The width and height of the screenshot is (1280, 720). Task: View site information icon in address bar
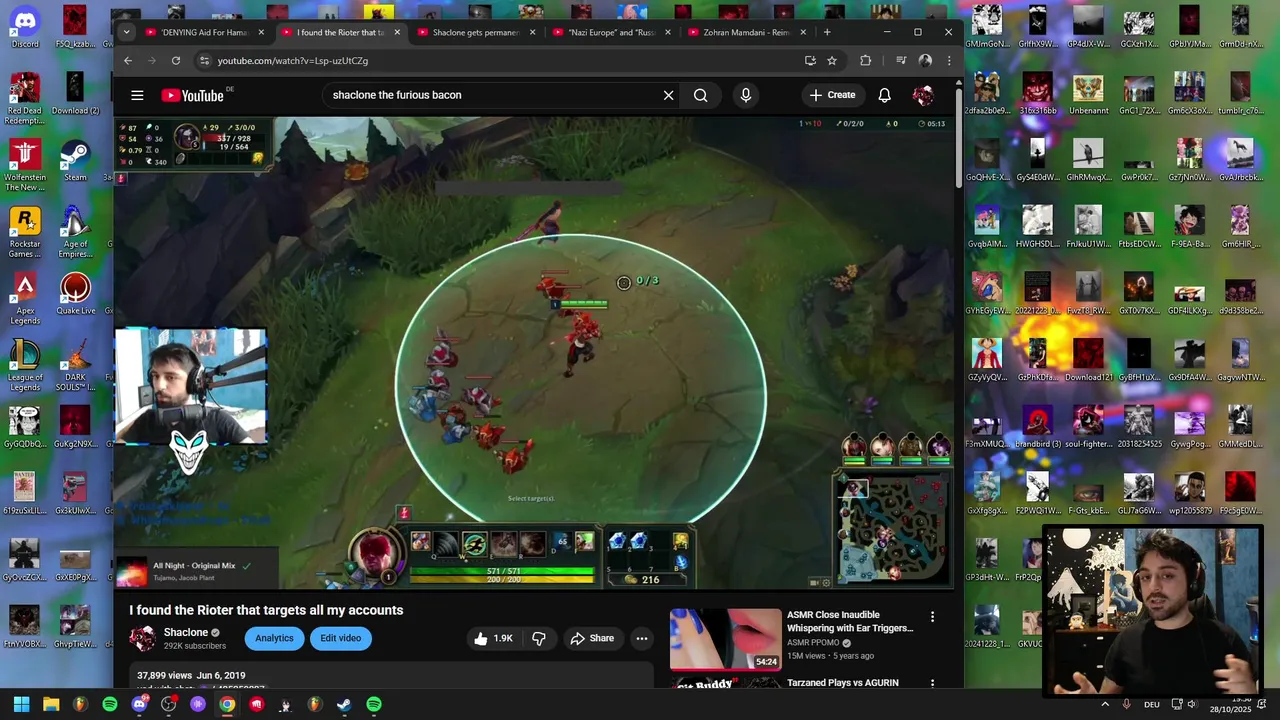204,60
